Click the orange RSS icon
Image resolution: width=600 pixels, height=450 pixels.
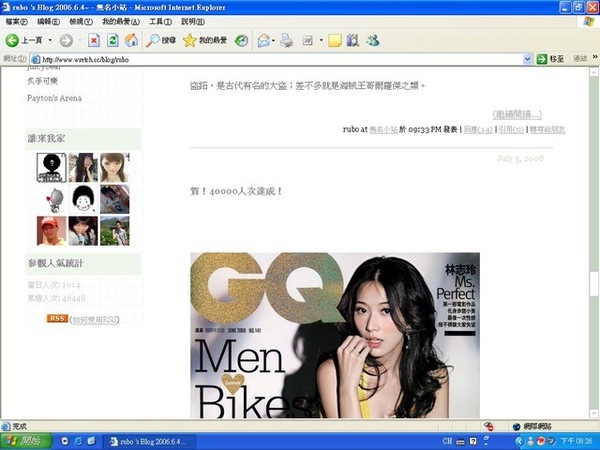tap(57, 318)
